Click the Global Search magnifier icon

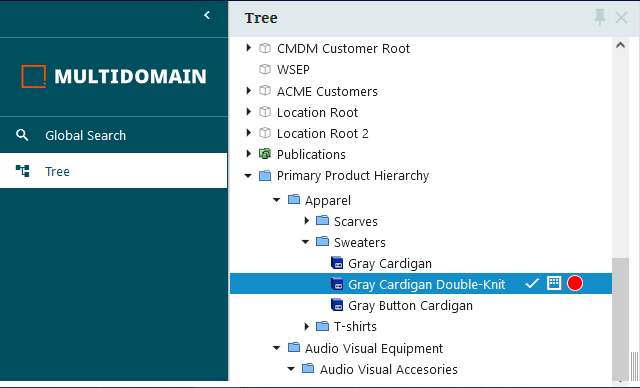22,135
